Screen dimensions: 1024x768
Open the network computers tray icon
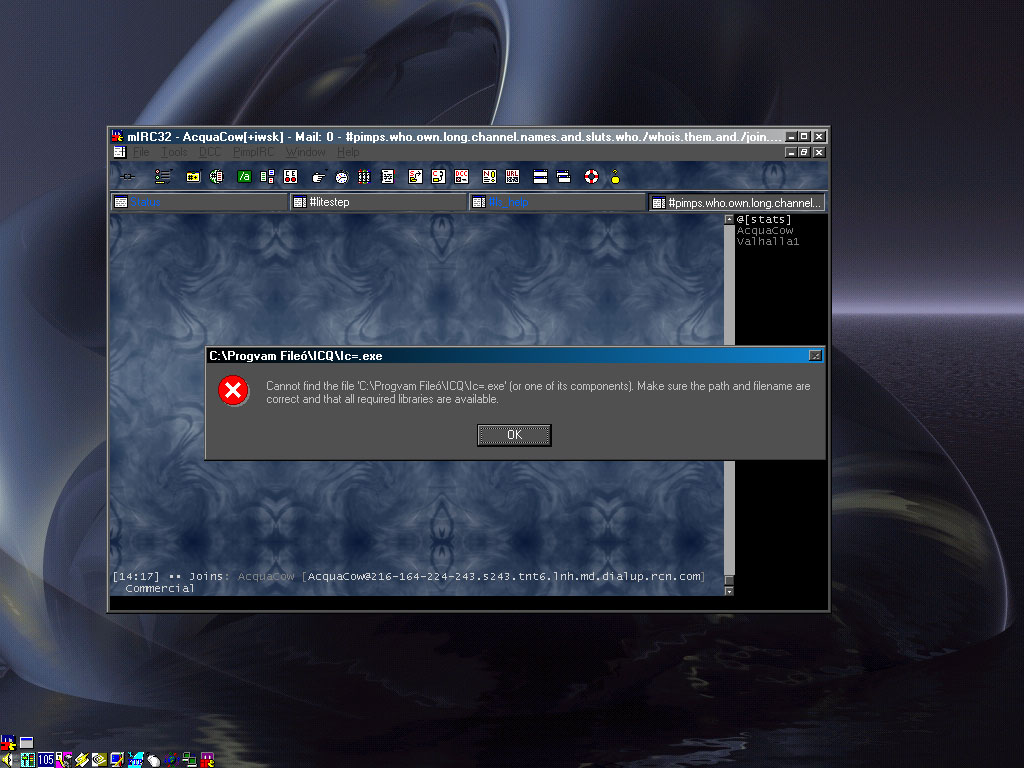click(x=189, y=760)
